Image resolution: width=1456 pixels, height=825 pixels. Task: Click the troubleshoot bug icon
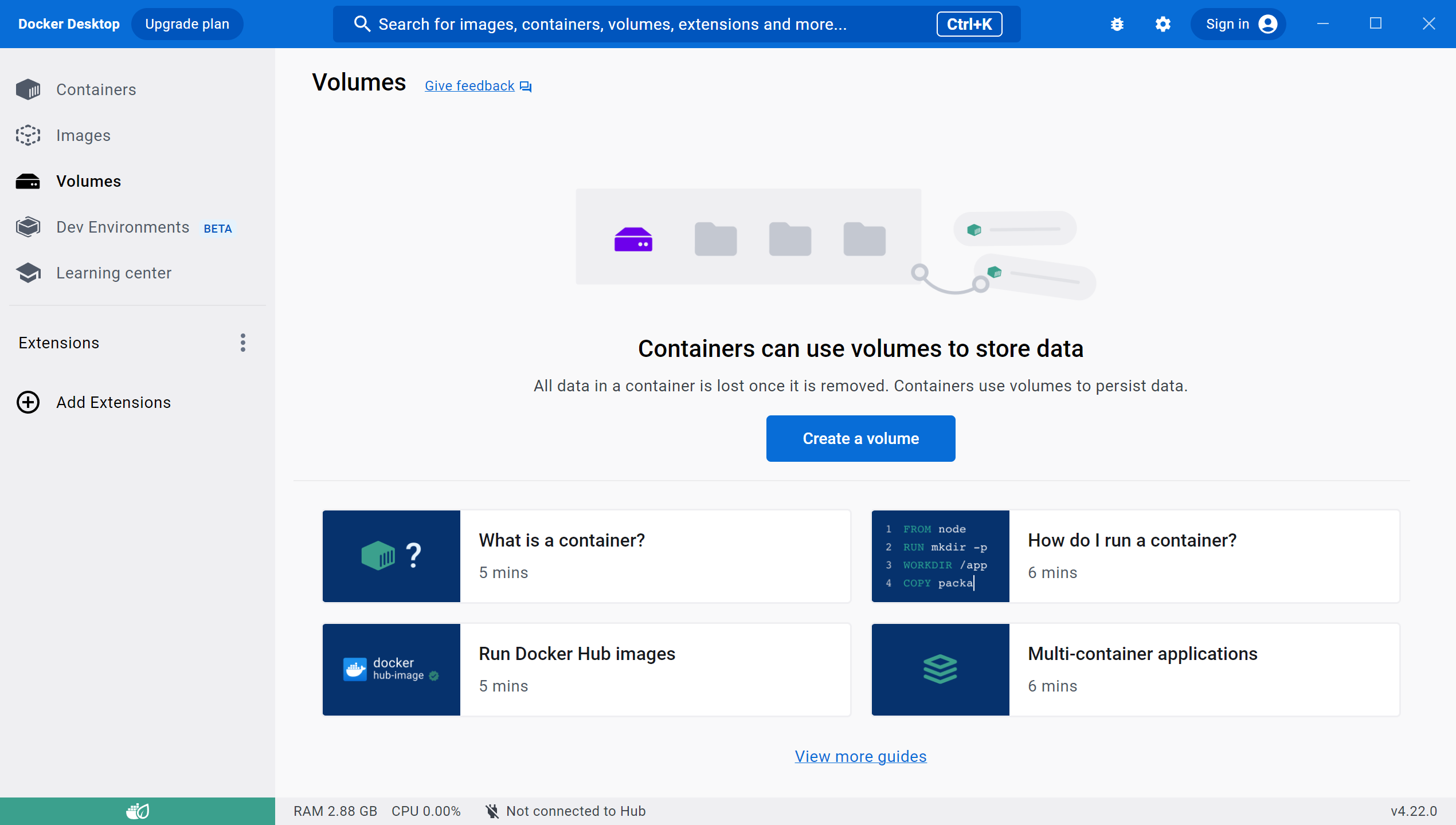(x=1117, y=24)
